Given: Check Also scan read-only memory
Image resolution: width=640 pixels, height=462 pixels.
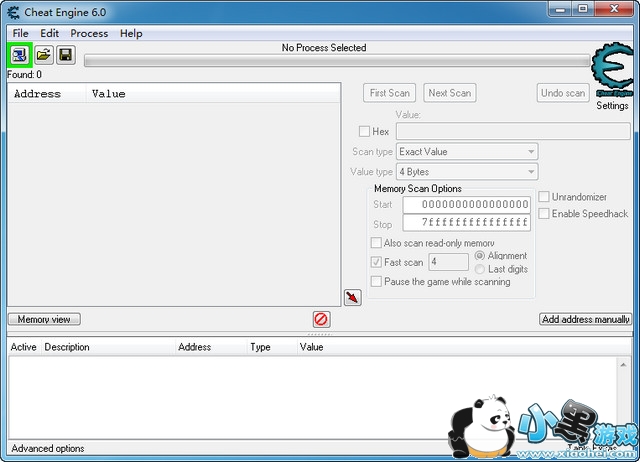Looking at the screenshot, I should [376, 243].
